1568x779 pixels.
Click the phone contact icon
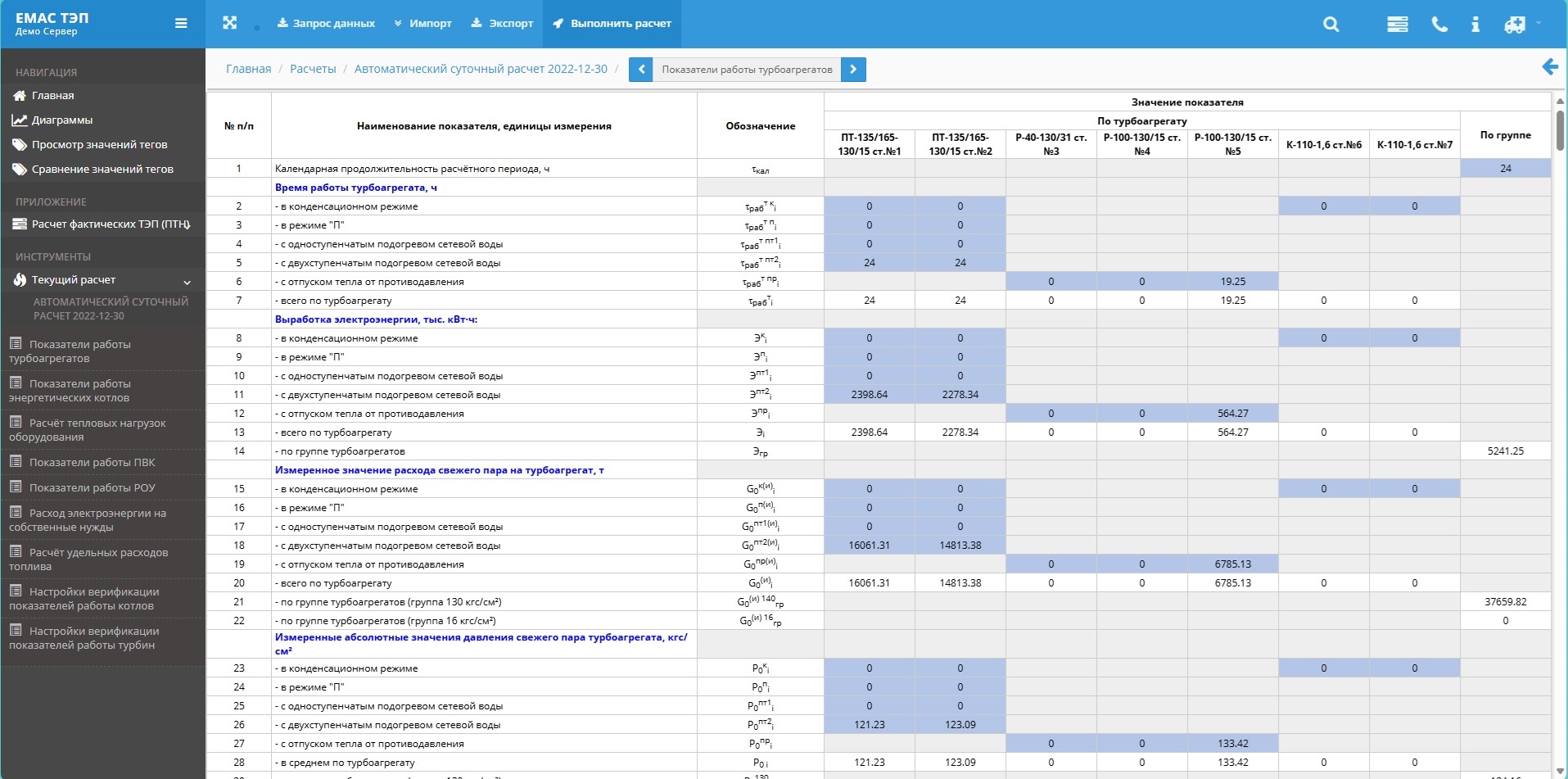(x=1439, y=25)
